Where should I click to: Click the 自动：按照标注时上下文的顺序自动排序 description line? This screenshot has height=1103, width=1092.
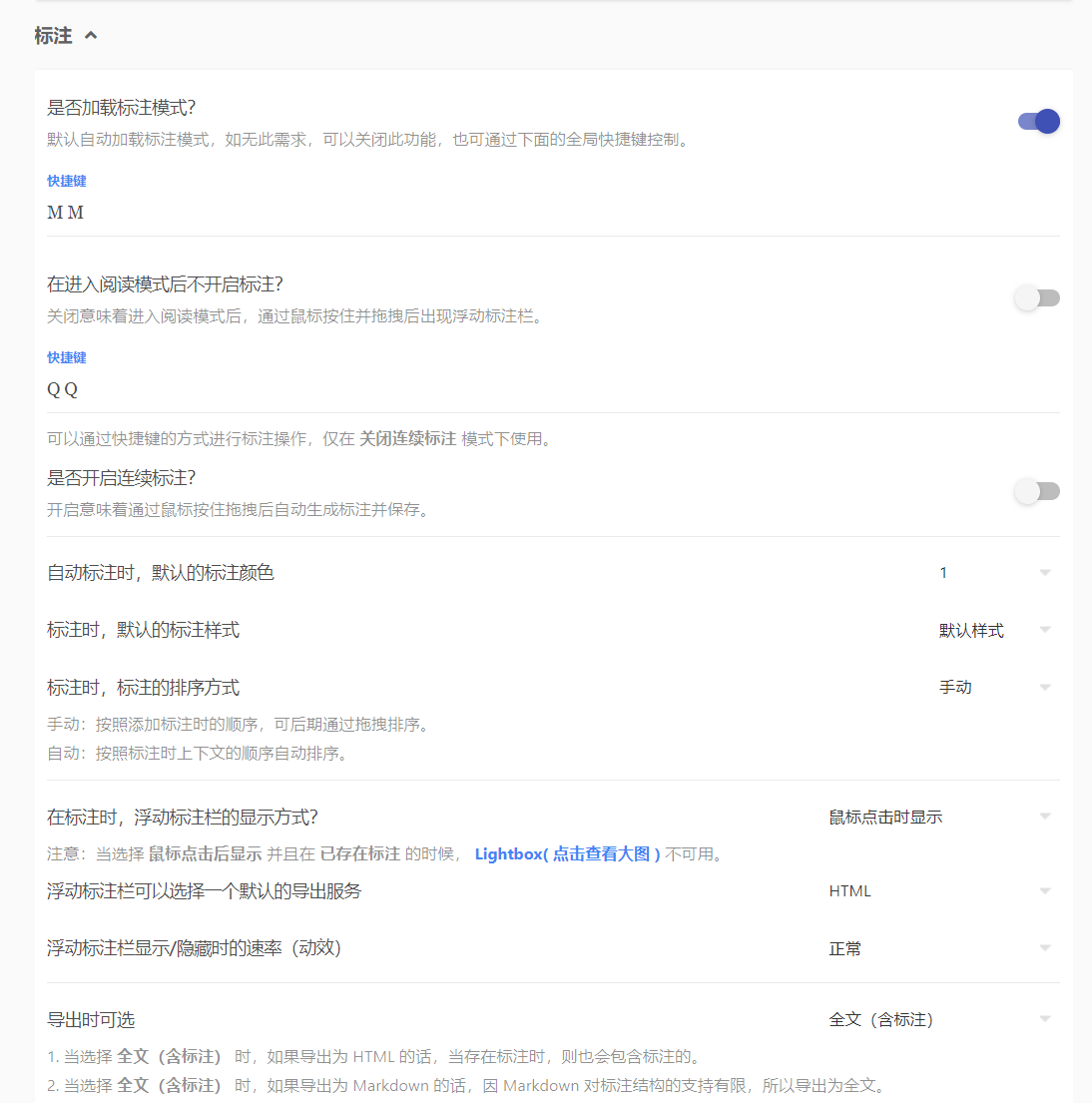[x=199, y=754]
